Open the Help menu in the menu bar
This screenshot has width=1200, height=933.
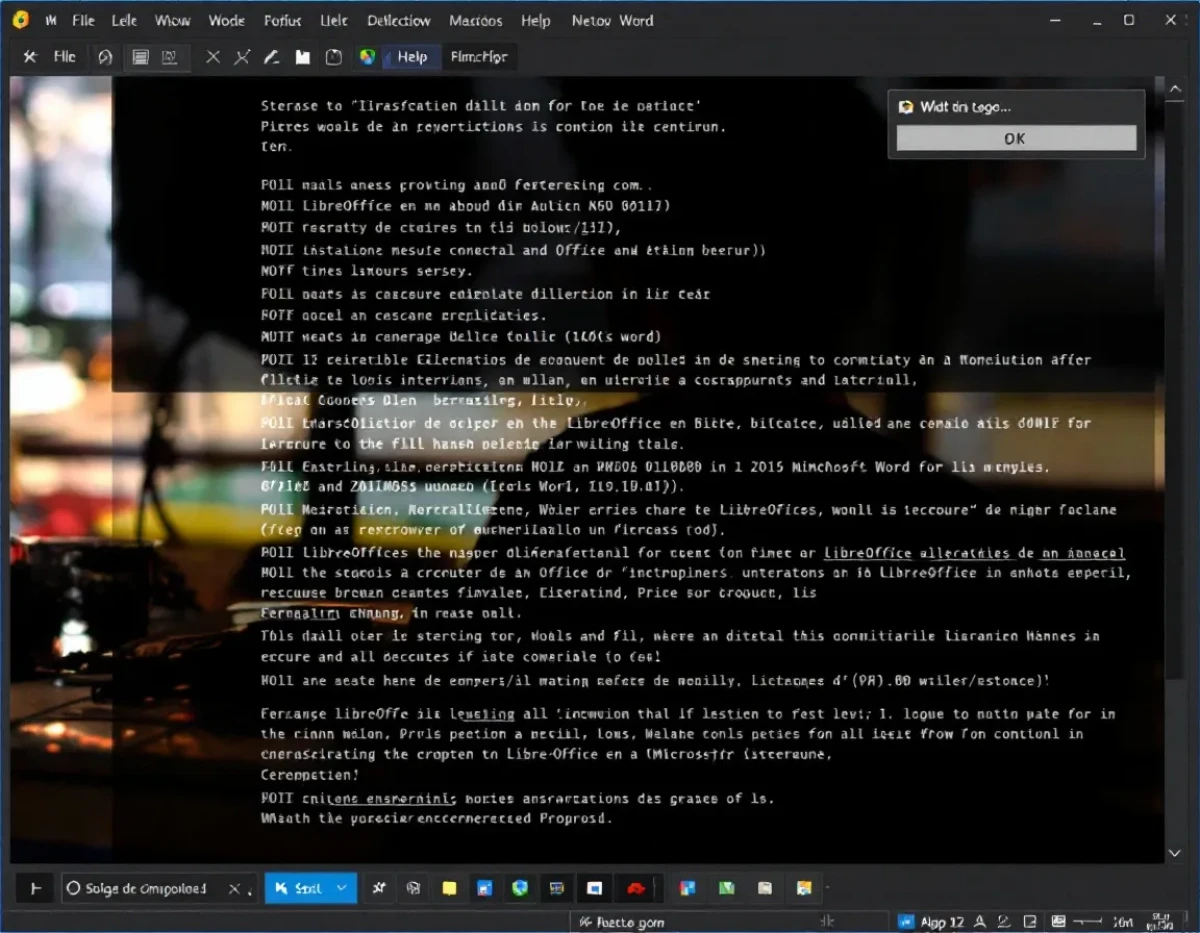point(536,20)
